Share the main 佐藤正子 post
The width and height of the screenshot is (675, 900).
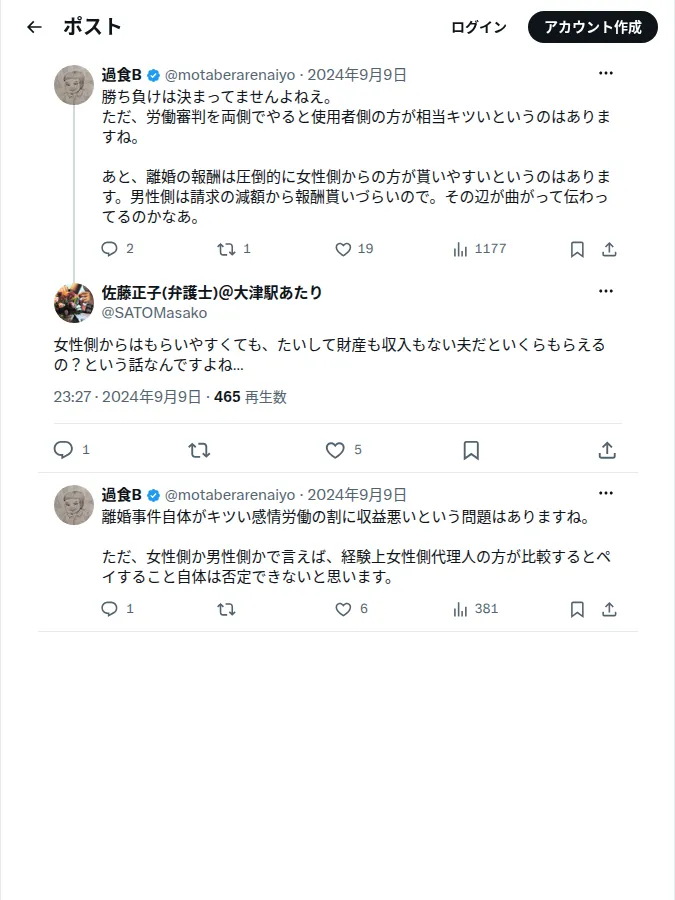click(607, 450)
